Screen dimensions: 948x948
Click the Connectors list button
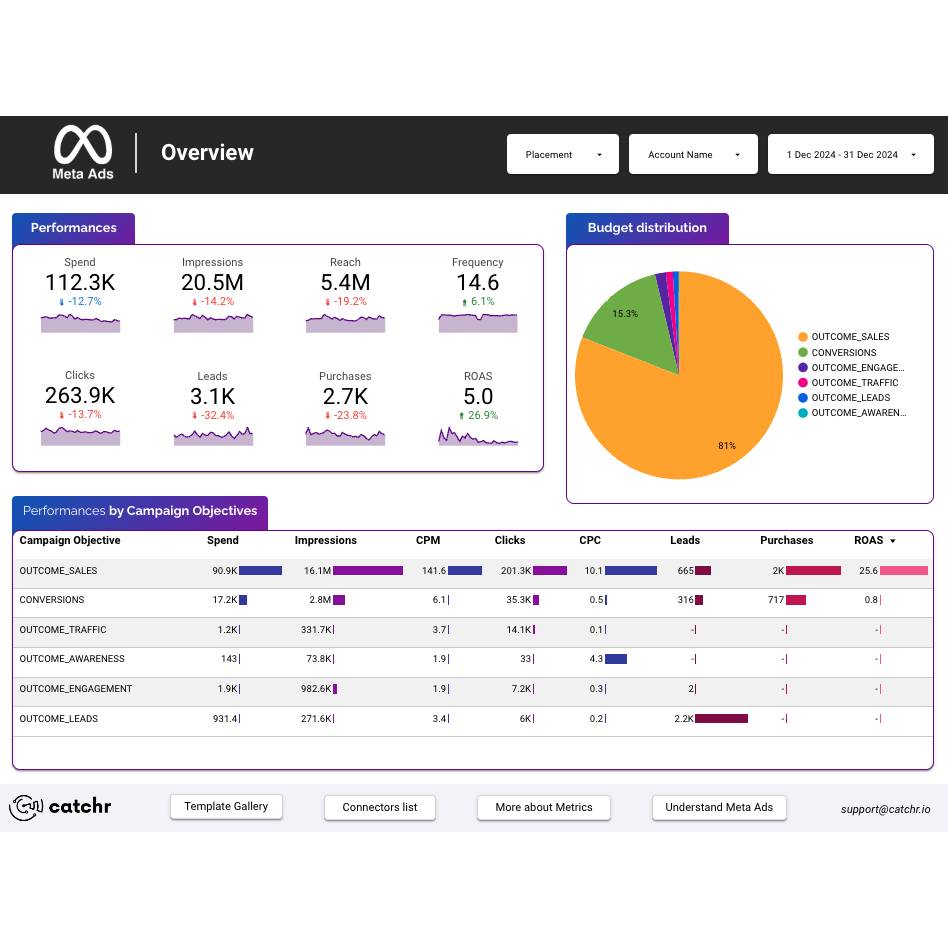380,807
